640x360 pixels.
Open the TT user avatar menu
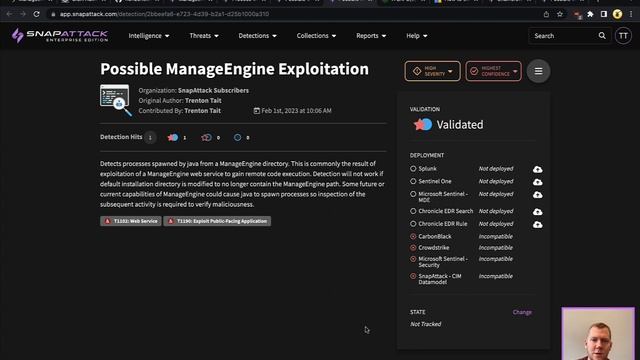[623, 36]
